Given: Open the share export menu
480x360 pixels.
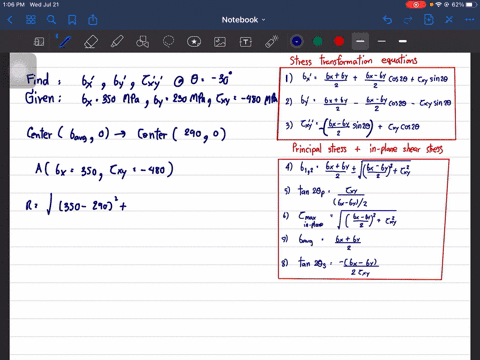Looking at the screenshot, I should (93, 20).
